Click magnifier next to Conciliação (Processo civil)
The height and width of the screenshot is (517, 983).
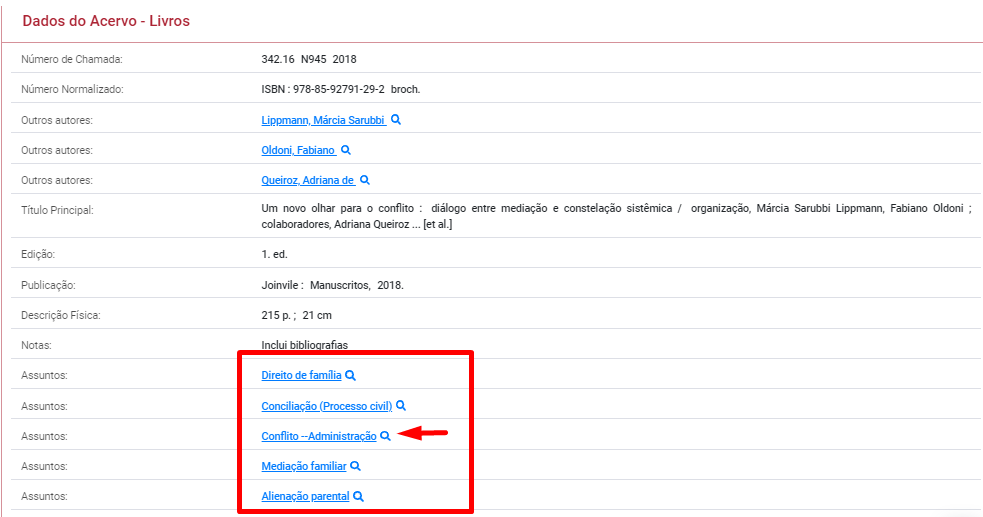(x=401, y=406)
